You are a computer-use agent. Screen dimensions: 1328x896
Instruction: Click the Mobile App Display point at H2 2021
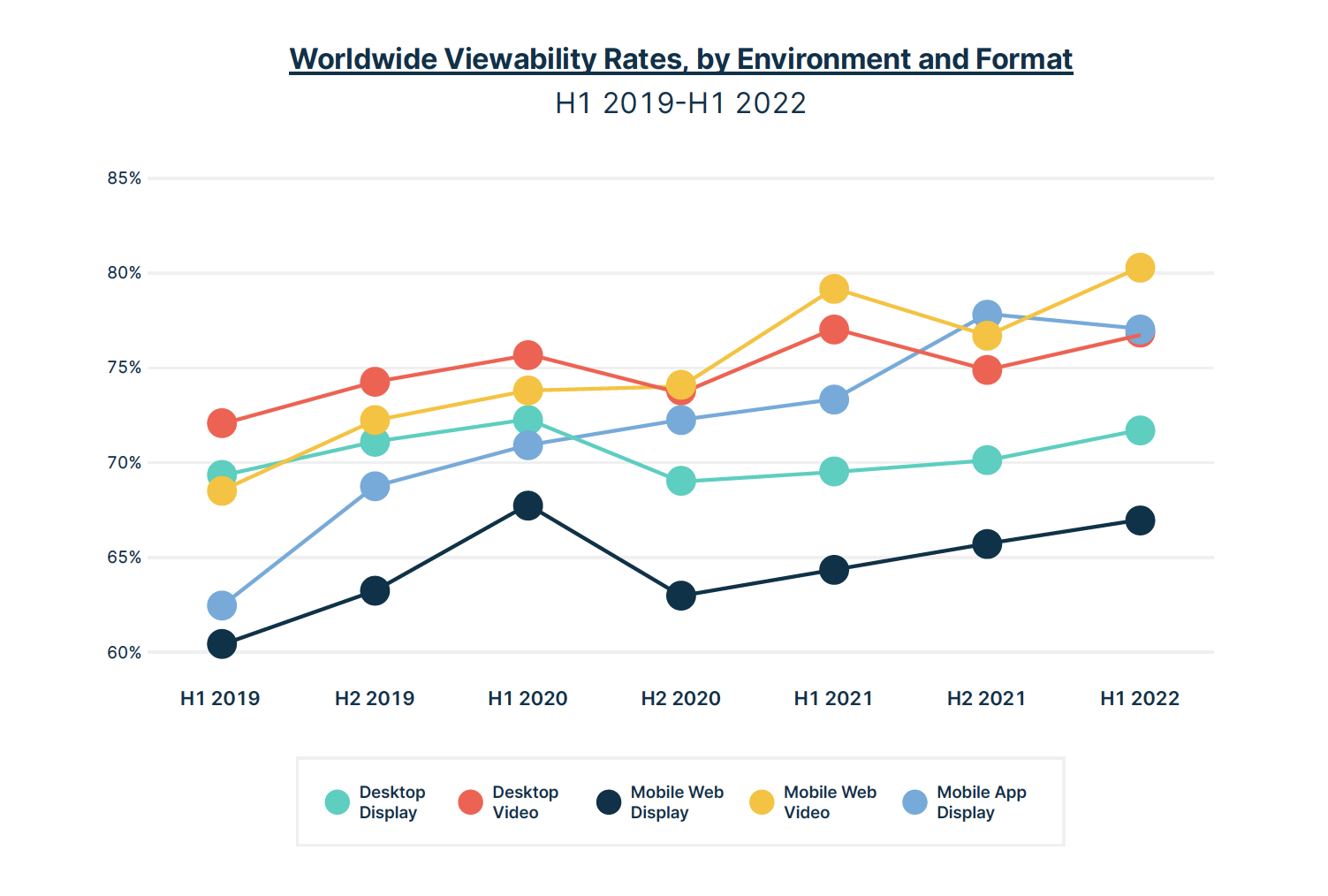[x=987, y=315]
